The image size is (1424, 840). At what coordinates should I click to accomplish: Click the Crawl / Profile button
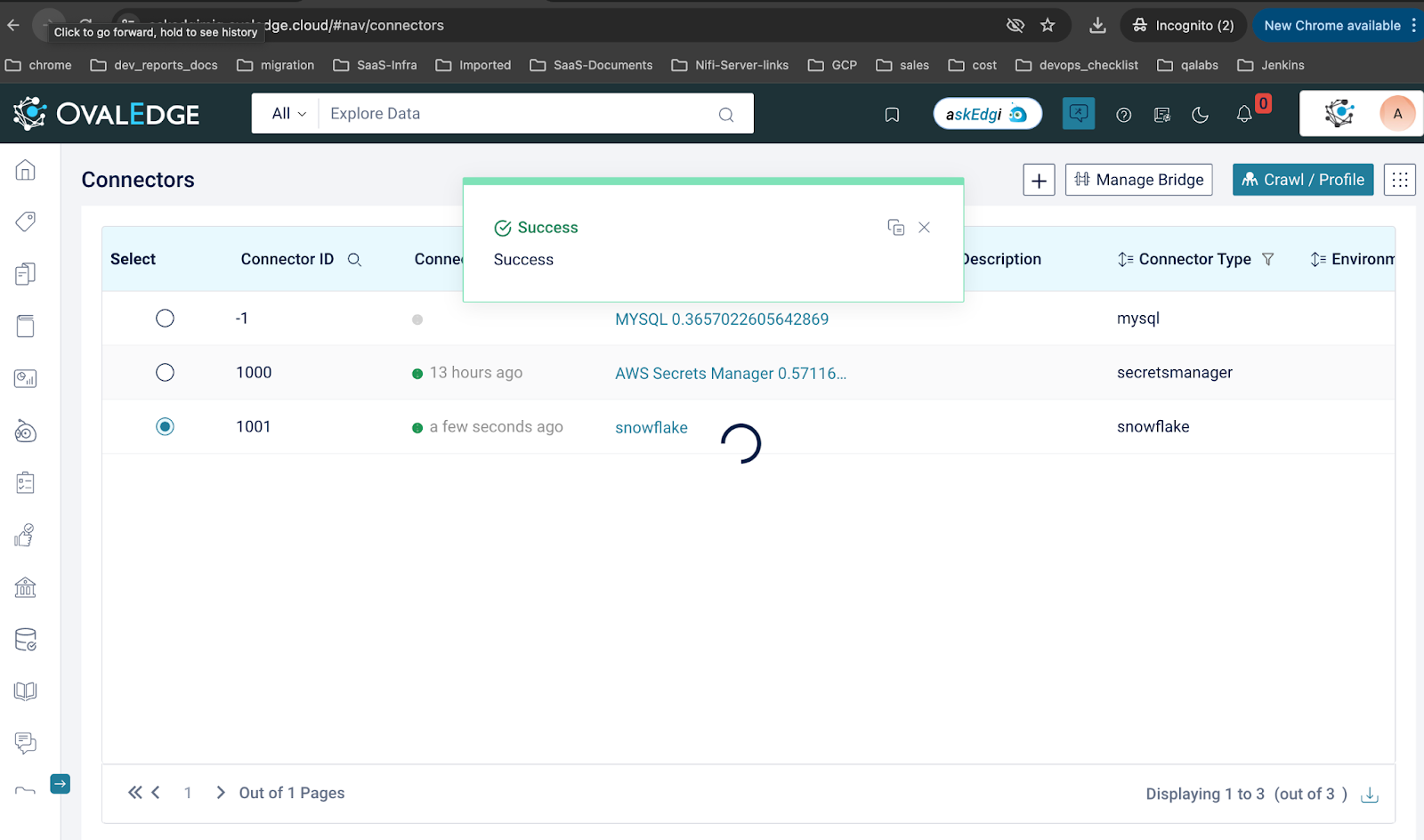[1303, 180]
